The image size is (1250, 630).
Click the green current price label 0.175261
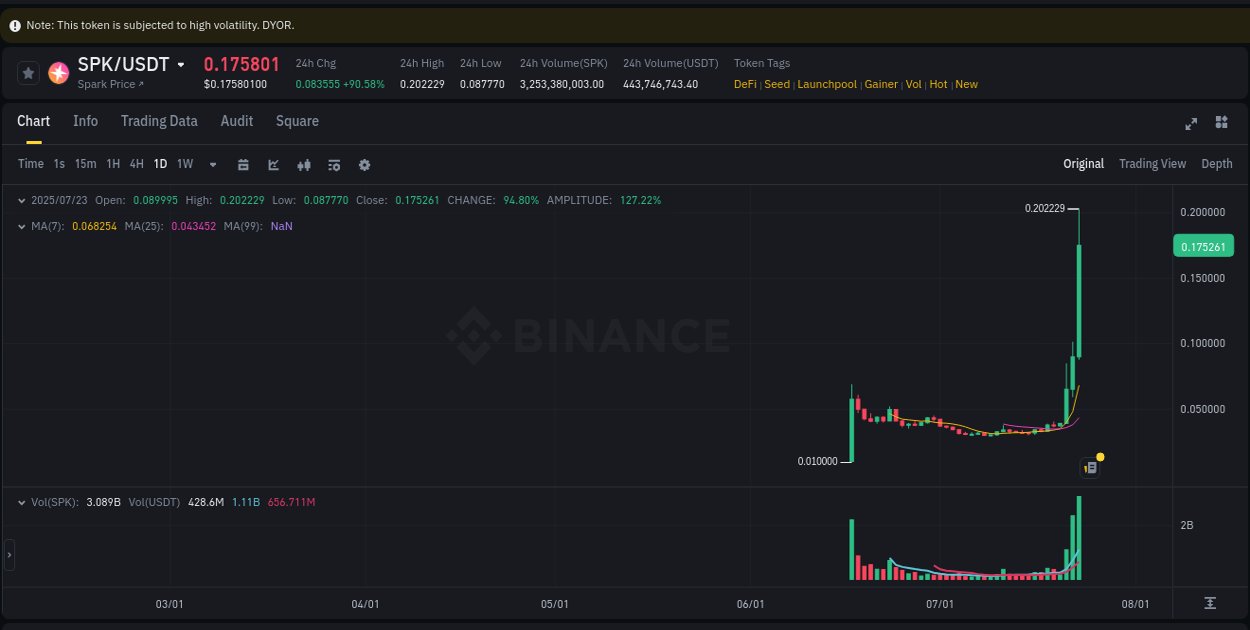click(1203, 245)
